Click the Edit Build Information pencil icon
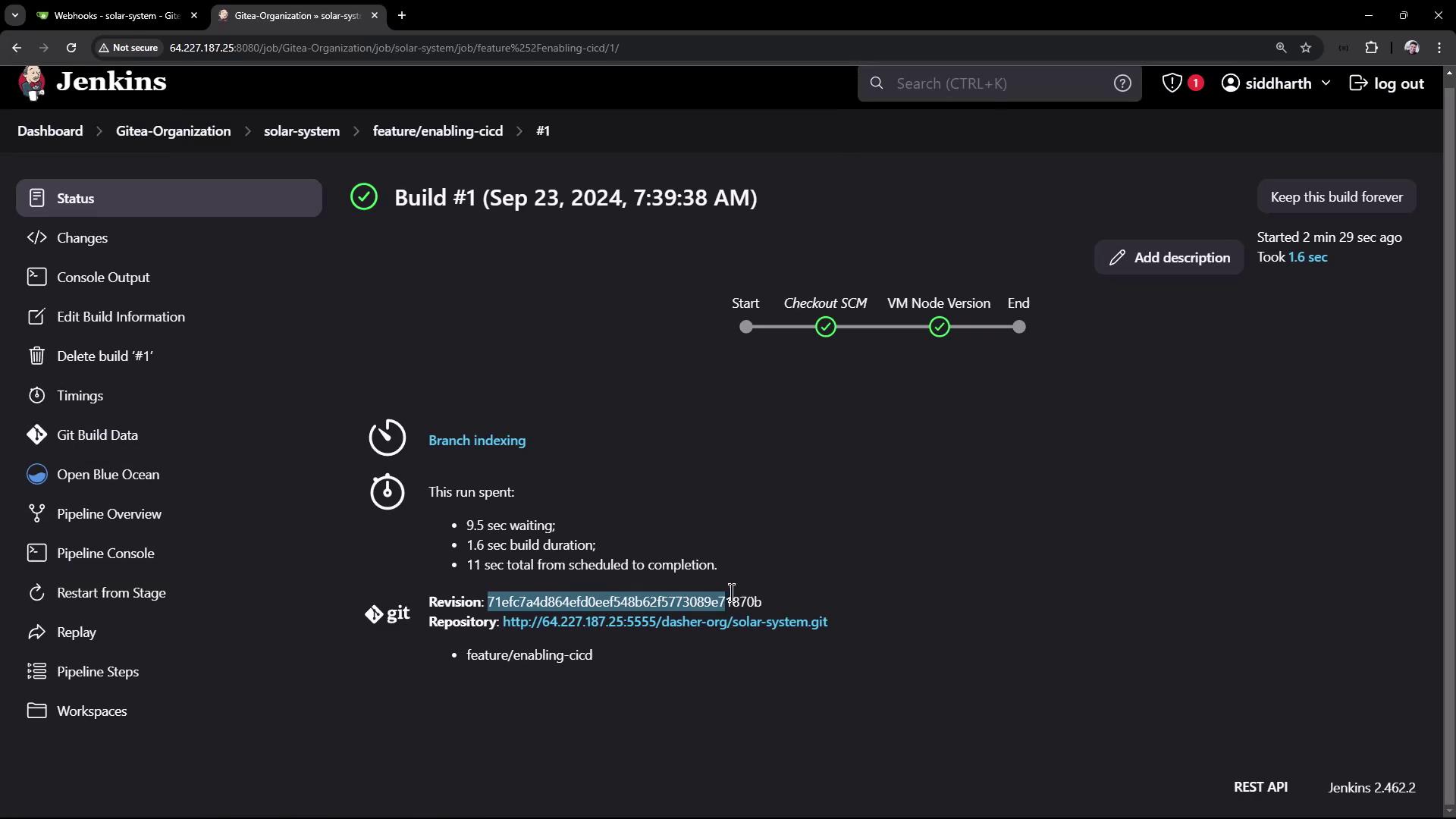 click(x=36, y=316)
